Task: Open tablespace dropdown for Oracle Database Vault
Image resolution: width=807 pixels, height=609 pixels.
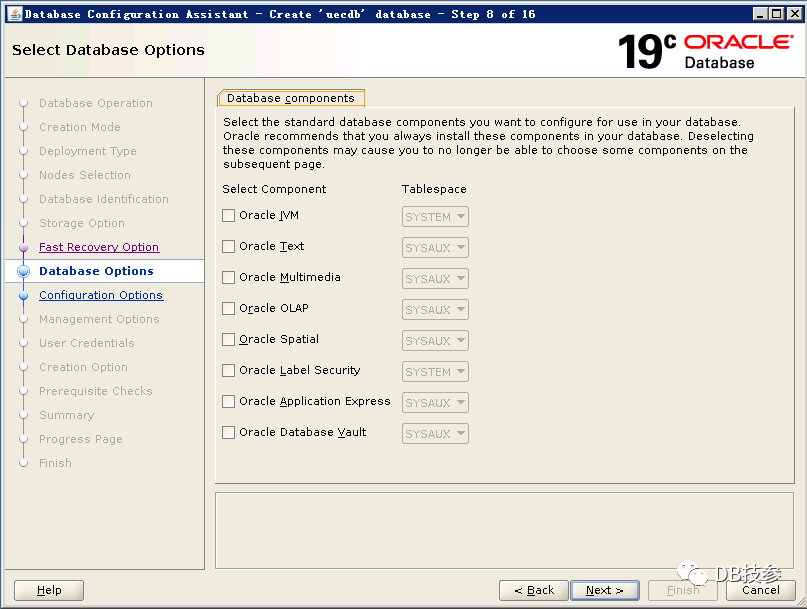Action: [x=435, y=434]
